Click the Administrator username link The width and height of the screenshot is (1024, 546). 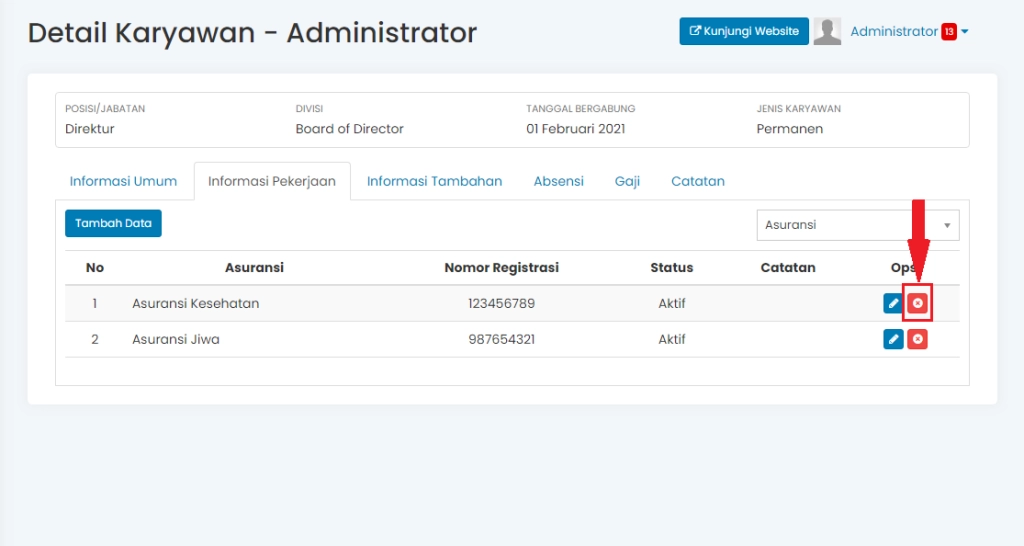click(894, 32)
